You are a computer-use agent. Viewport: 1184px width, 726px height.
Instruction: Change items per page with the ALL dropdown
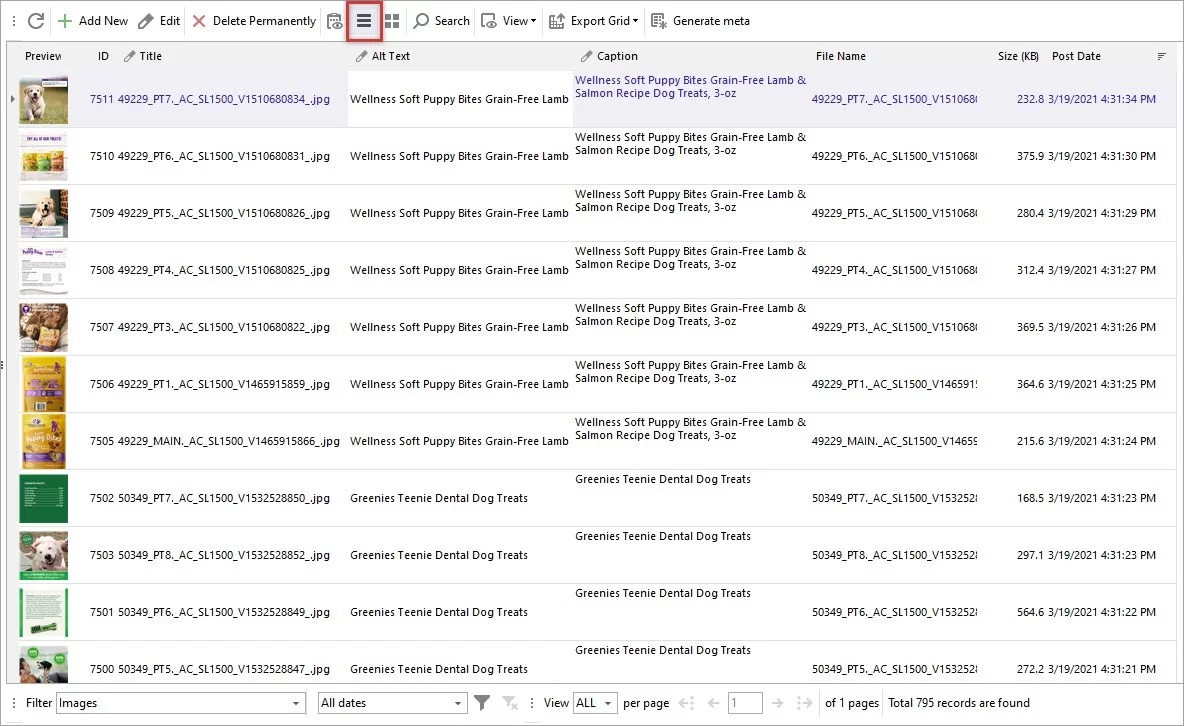595,703
